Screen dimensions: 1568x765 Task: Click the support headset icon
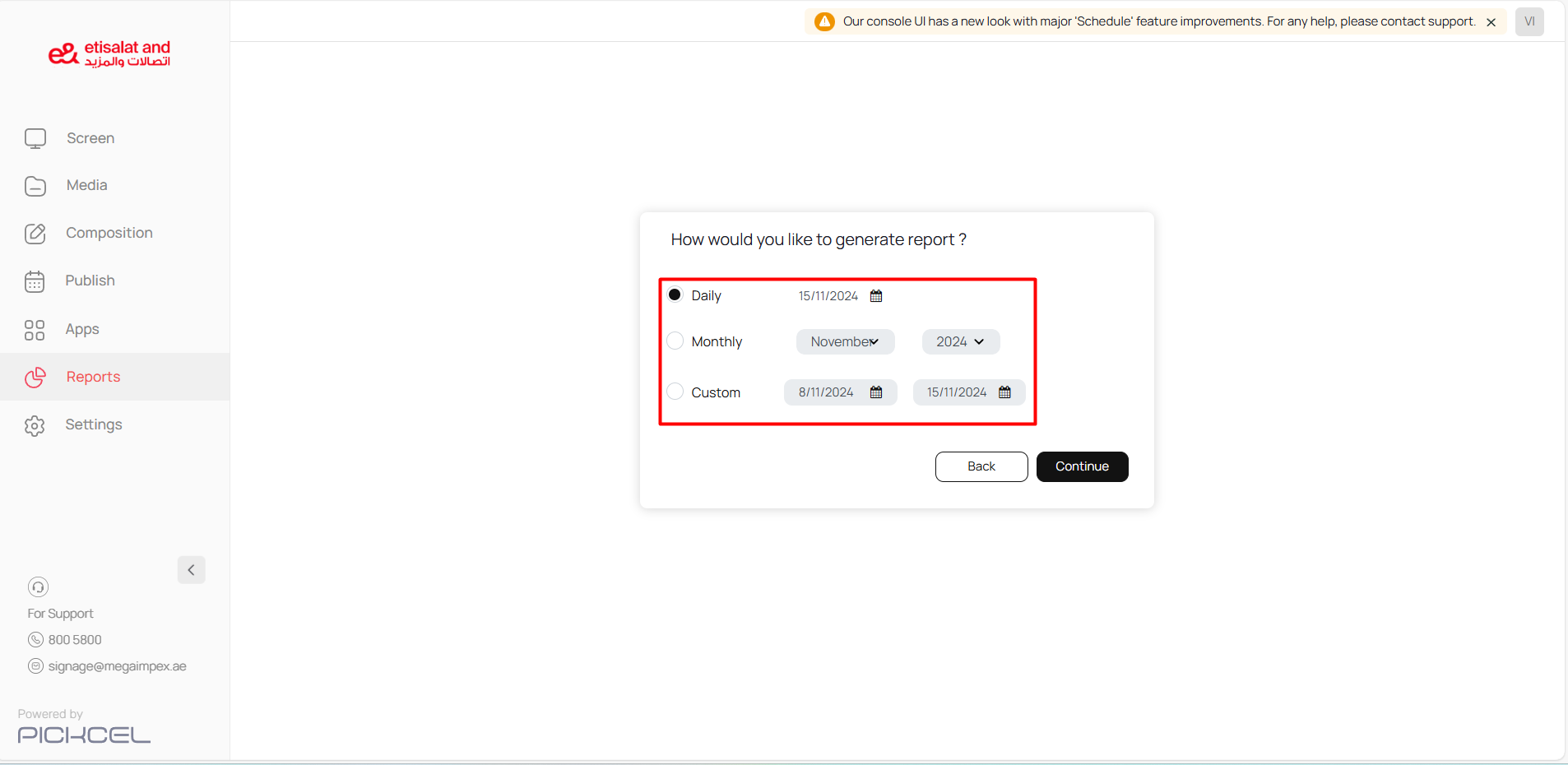tap(38, 586)
